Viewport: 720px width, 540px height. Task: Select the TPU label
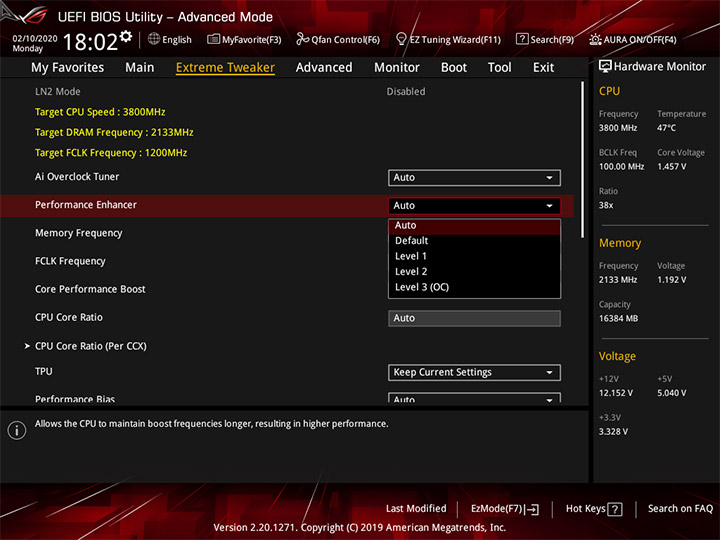tap(44, 371)
